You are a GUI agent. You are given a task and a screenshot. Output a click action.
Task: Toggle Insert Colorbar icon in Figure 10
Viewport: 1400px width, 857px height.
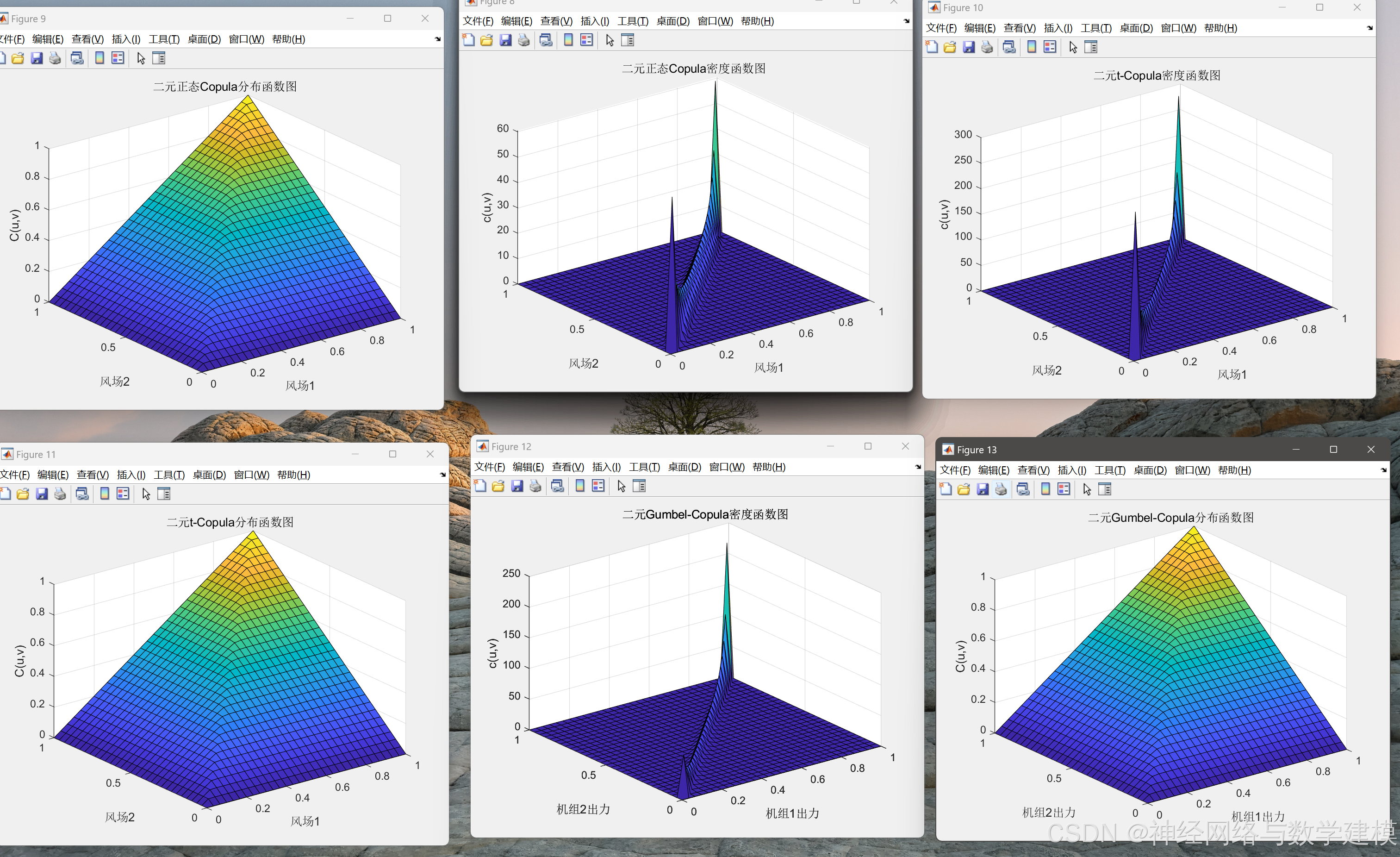click(x=1031, y=47)
